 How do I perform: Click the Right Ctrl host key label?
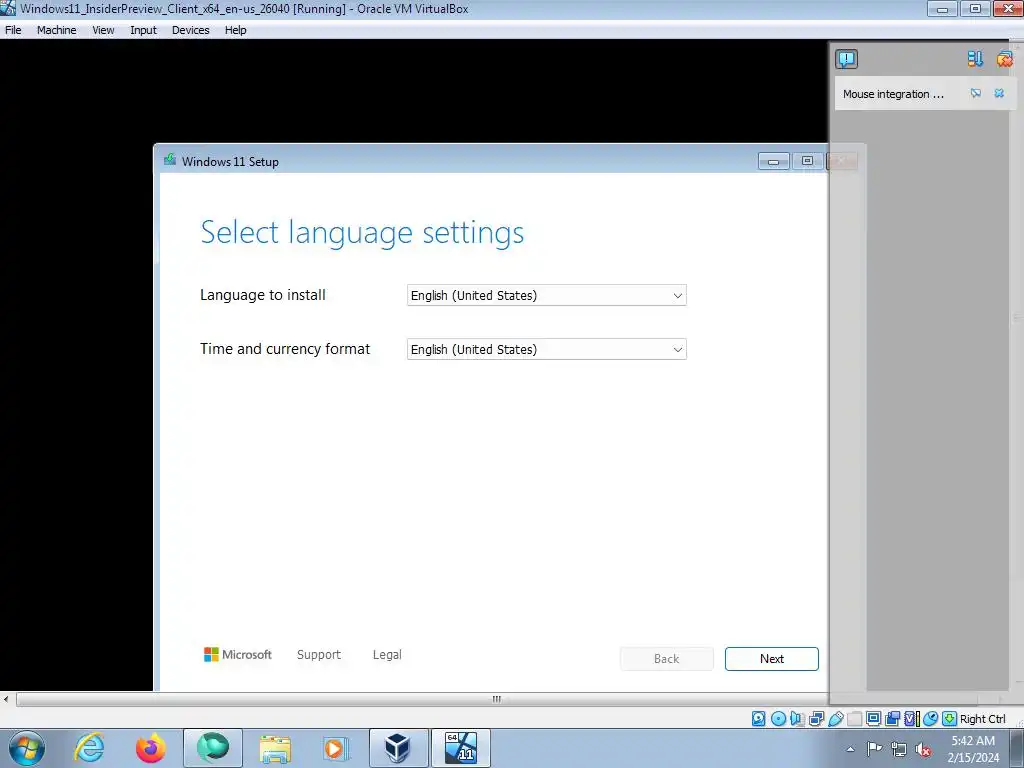[982, 719]
